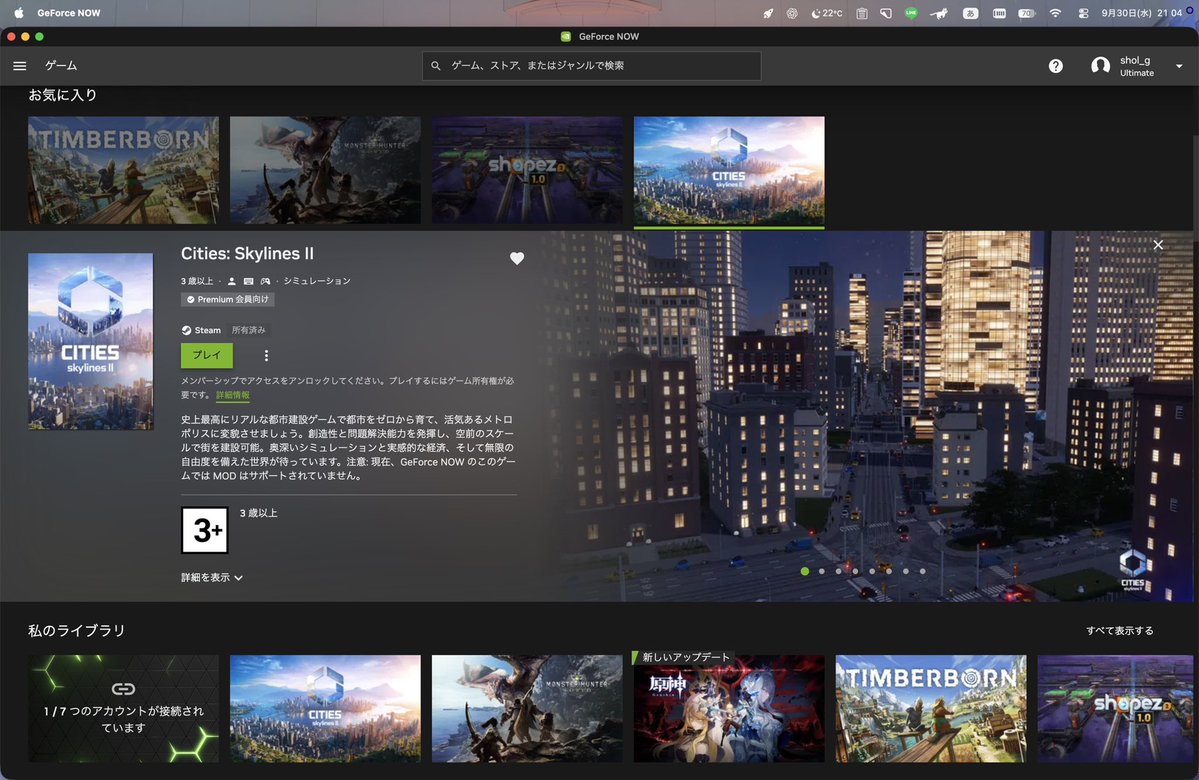The image size is (1199, 780).
Task: Click the お気に入り section heading
Action: coord(63,95)
